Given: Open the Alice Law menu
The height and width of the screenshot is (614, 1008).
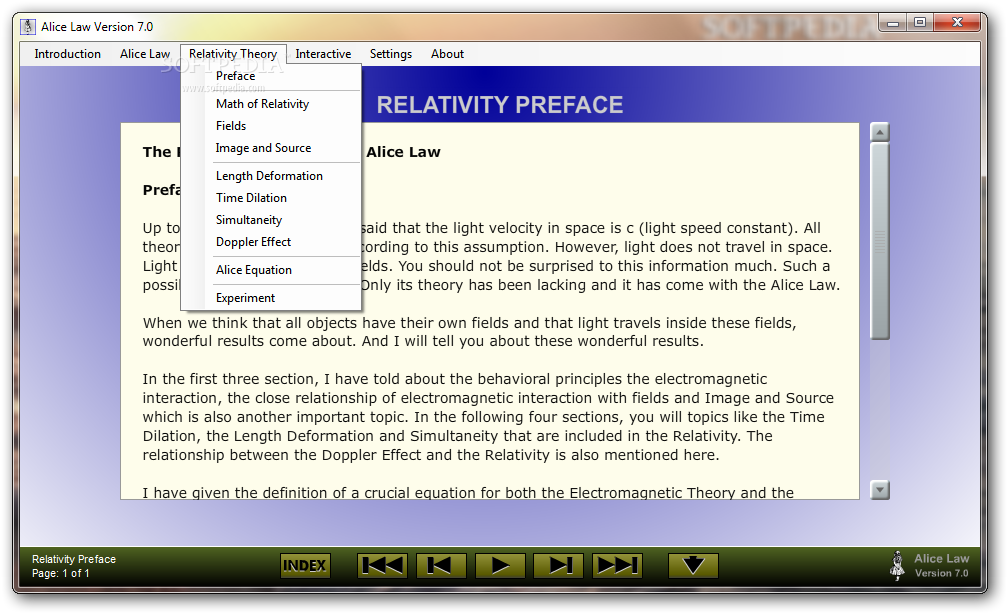Looking at the screenshot, I should [145, 54].
